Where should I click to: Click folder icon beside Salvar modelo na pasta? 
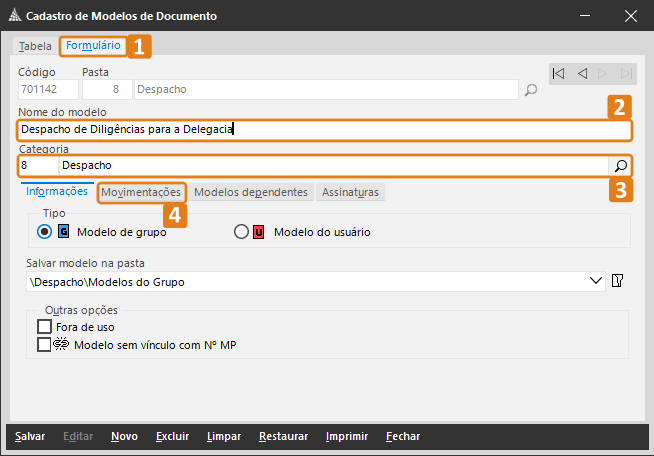click(x=617, y=280)
